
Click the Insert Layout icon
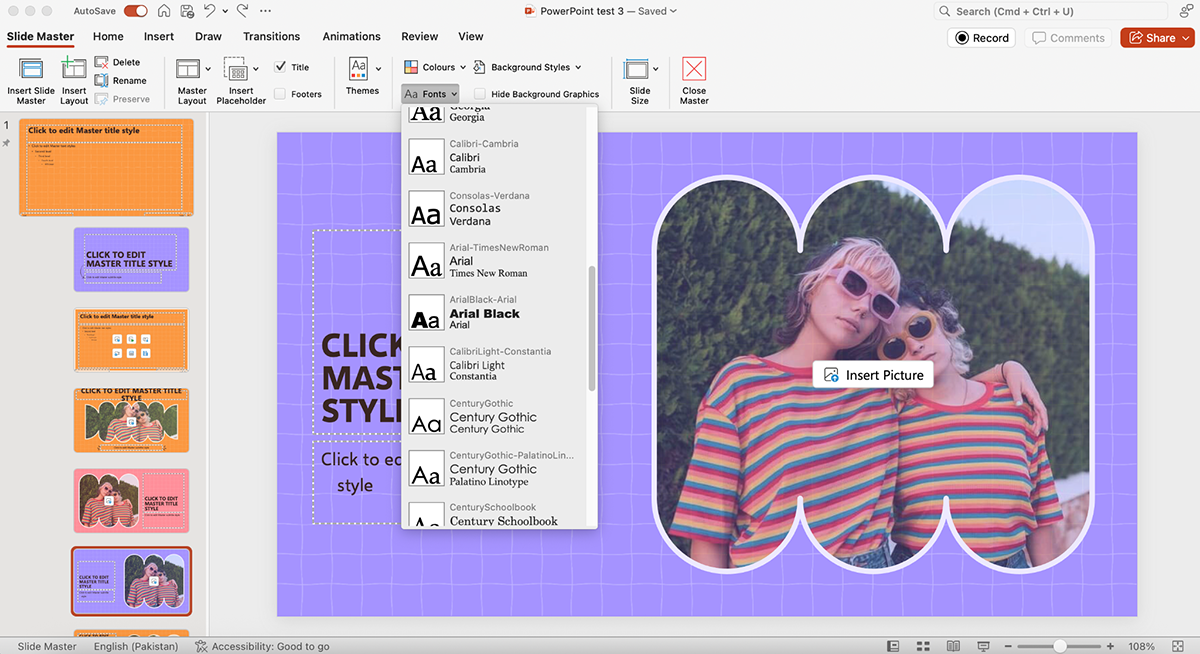pos(74,69)
